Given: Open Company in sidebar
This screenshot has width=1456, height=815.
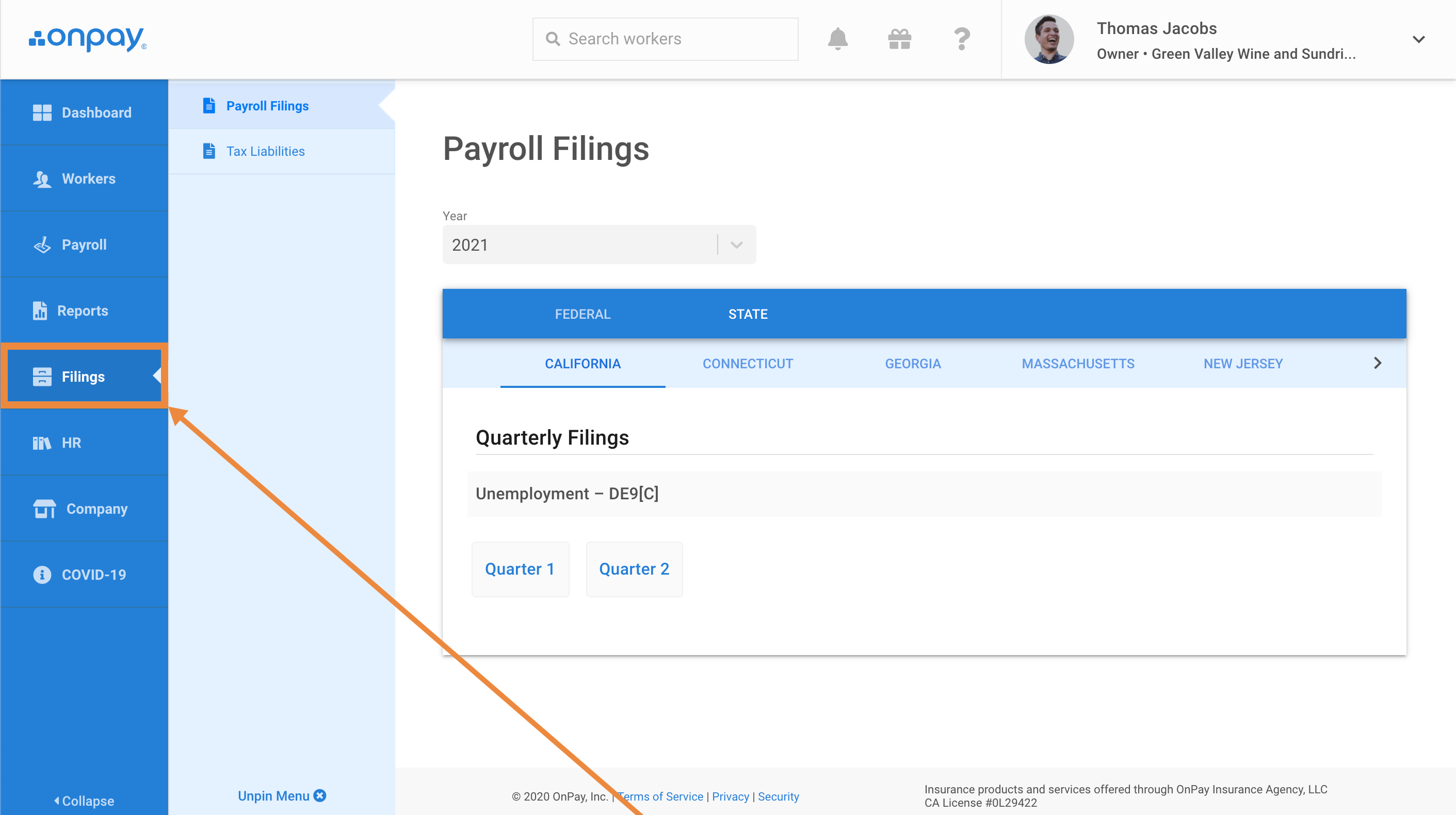Looking at the screenshot, I should tap(84, 509).
